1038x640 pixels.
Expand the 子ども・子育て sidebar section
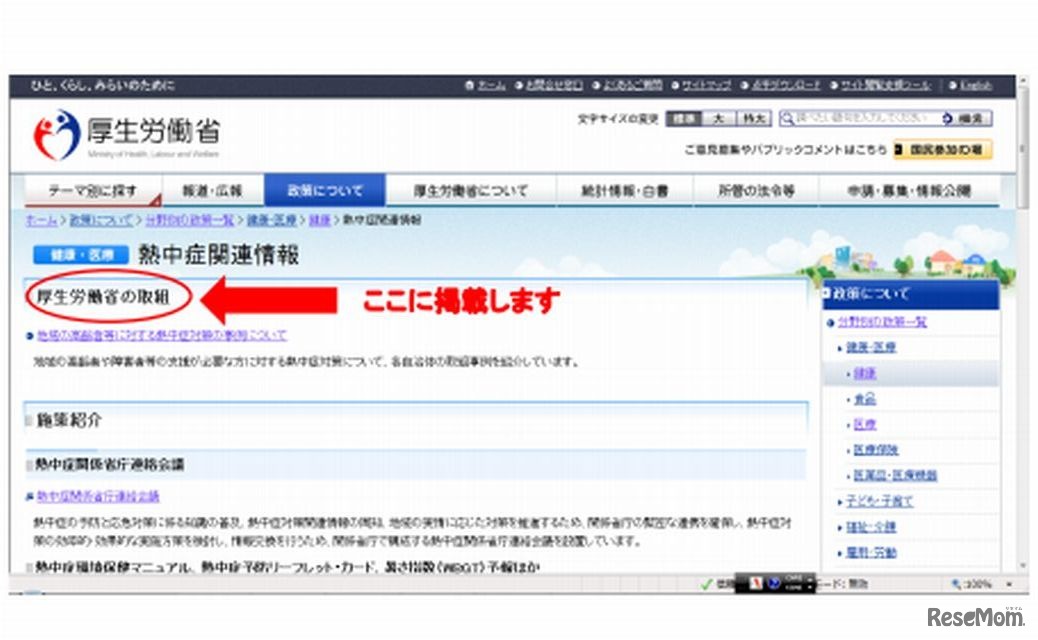point(877,501)
